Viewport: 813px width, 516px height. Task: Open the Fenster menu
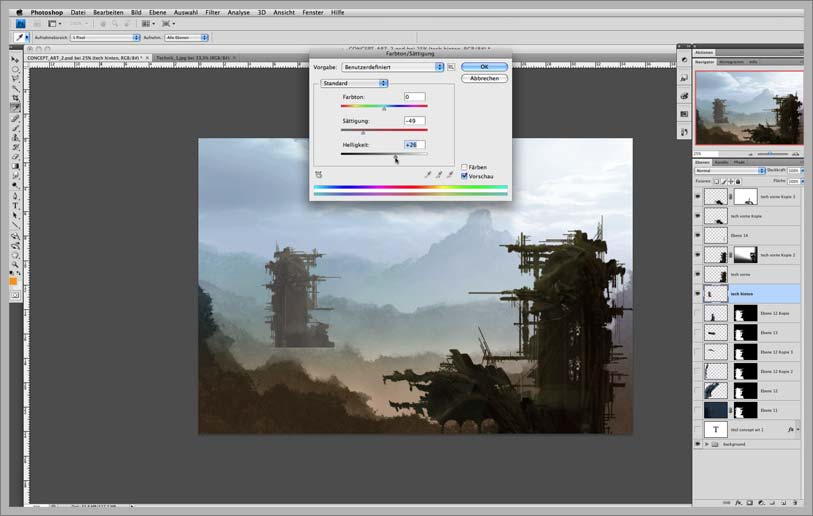[x=313, y=12]
